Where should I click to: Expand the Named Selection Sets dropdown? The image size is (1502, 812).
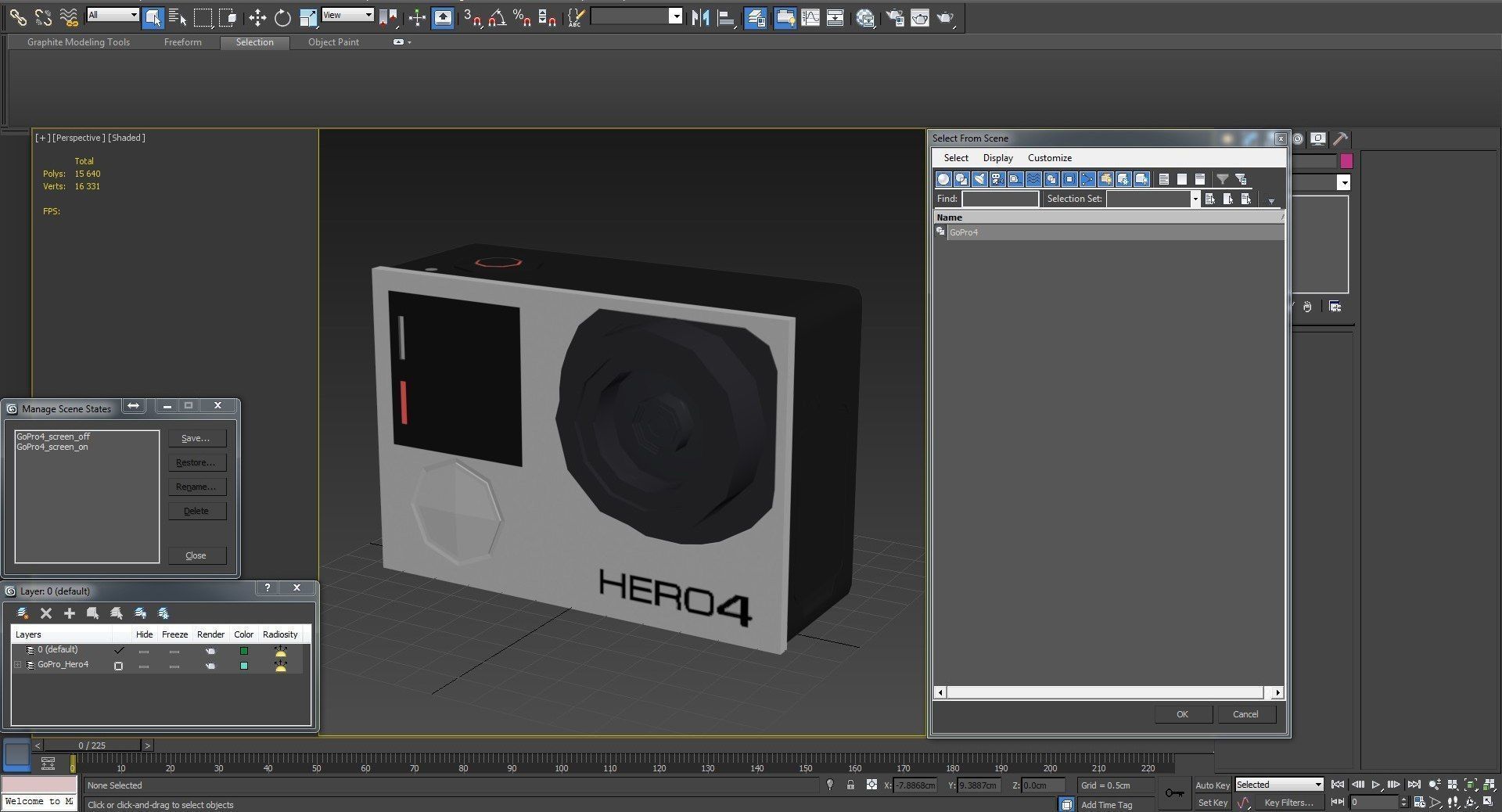pyautogui.click(x=676, y=16)
